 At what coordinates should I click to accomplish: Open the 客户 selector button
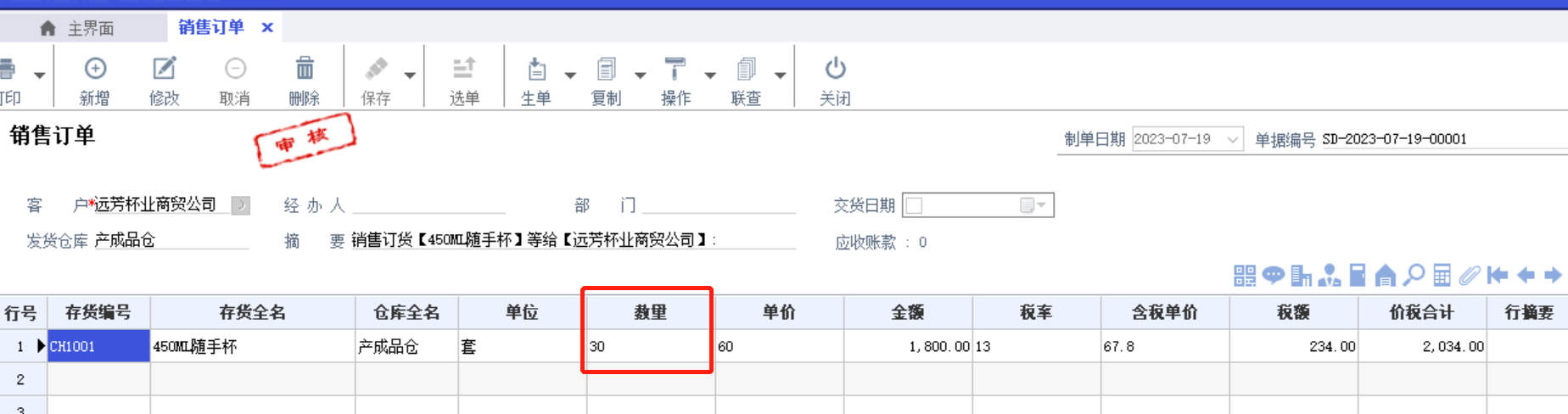pyautogui.click(x=241, y=205)
